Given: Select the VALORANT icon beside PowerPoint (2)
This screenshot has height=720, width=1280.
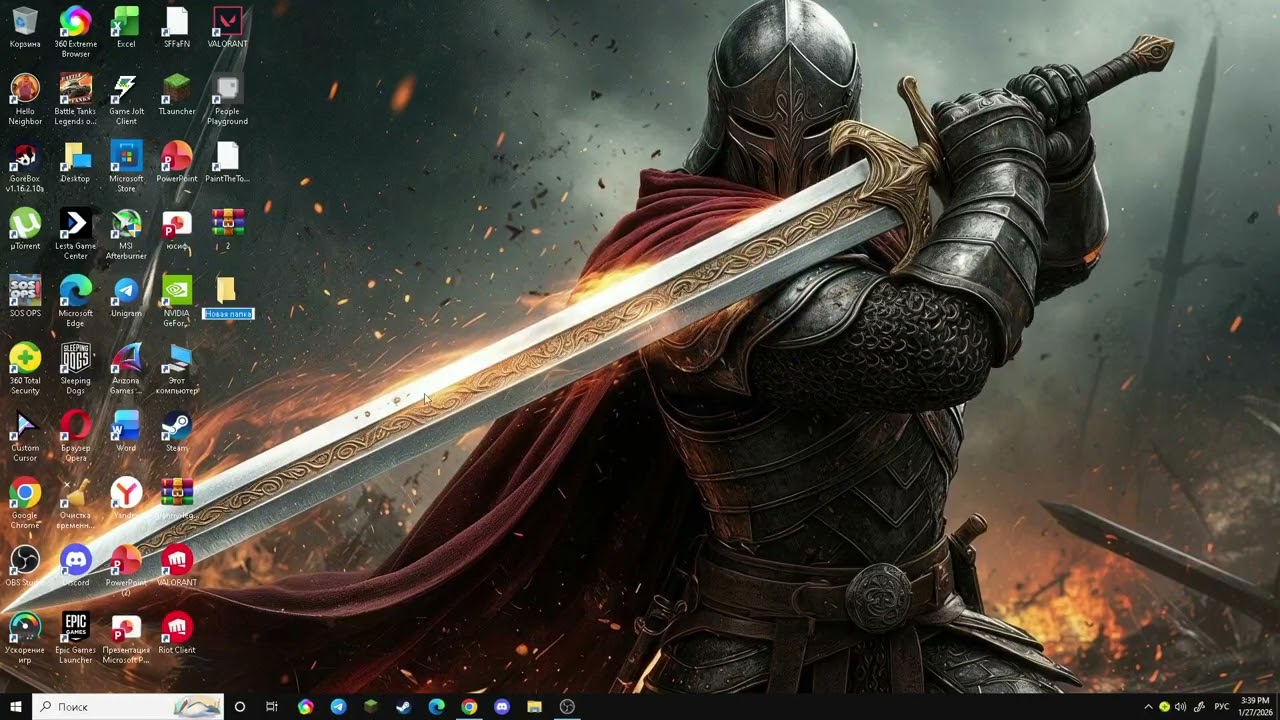Looking at the screenshot, I should 177,559.
